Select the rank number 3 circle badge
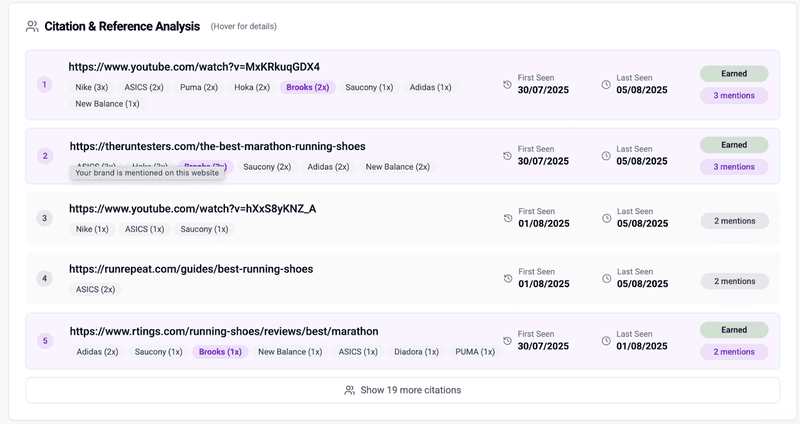The image size is (800, 424). click(44, 218)
